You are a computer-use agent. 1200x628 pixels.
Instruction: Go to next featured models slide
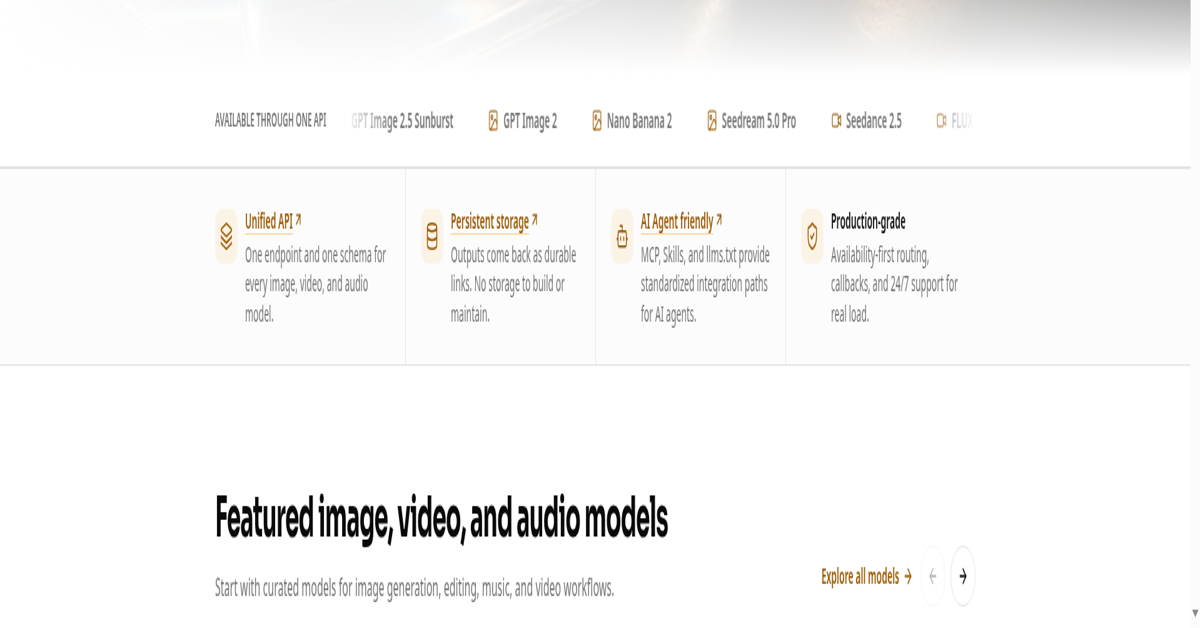[963, 576]
